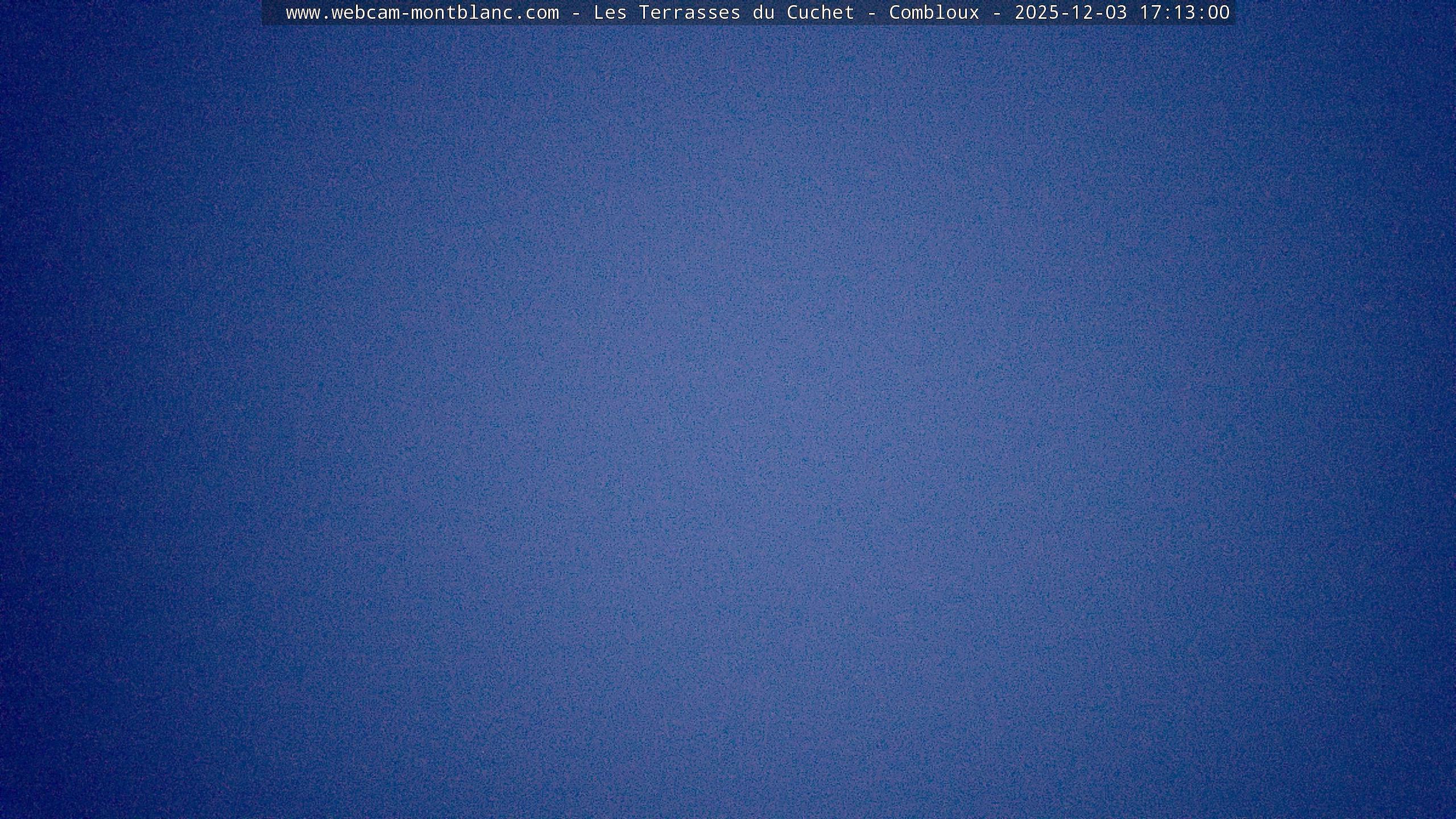The image size is (1456, 819).
Task: Click the 2025-12-03 date stamp
Action: pyautogui.click(x=1070, y=13)
